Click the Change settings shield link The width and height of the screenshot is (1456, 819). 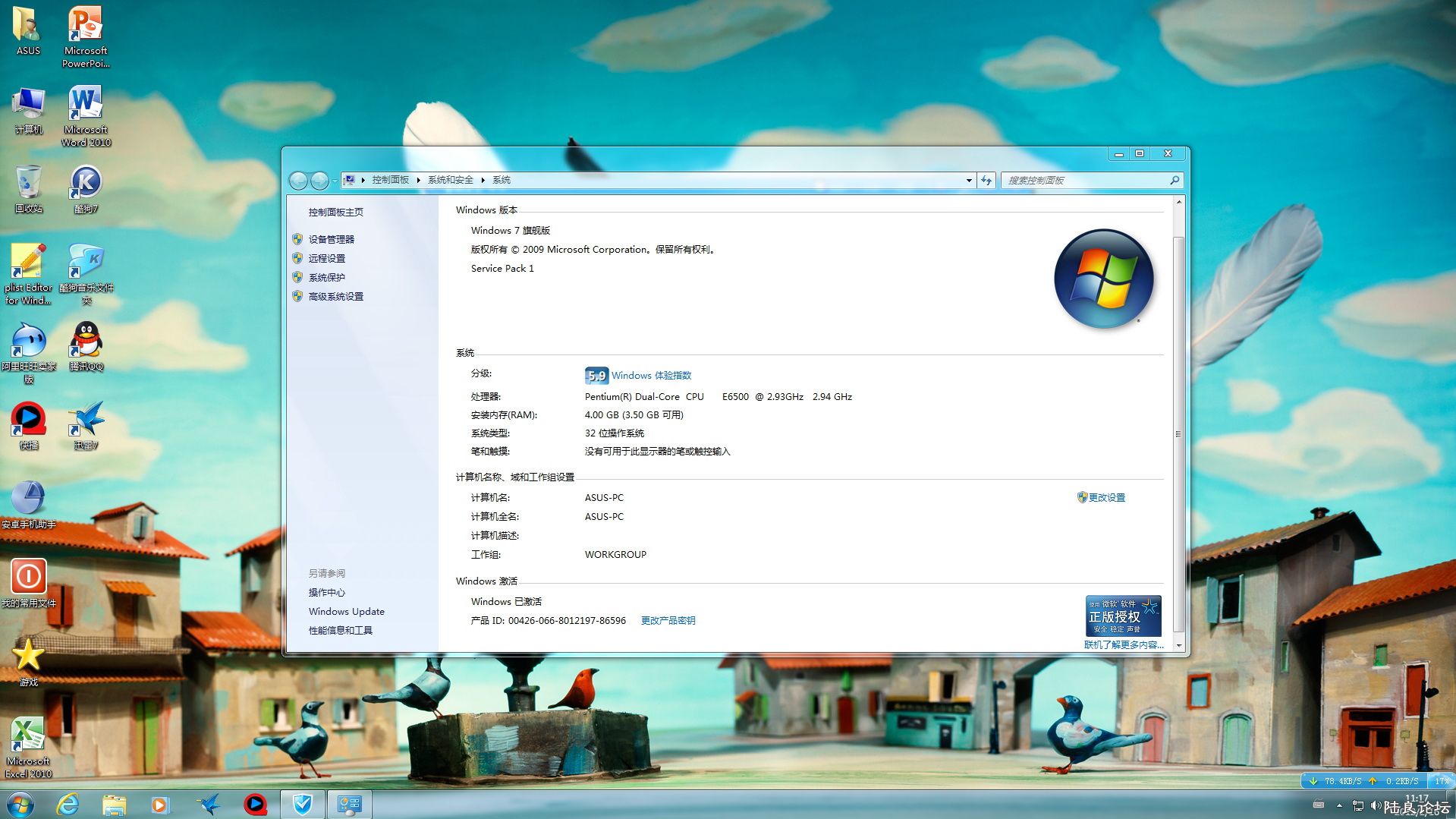[x=1105, y=498]
